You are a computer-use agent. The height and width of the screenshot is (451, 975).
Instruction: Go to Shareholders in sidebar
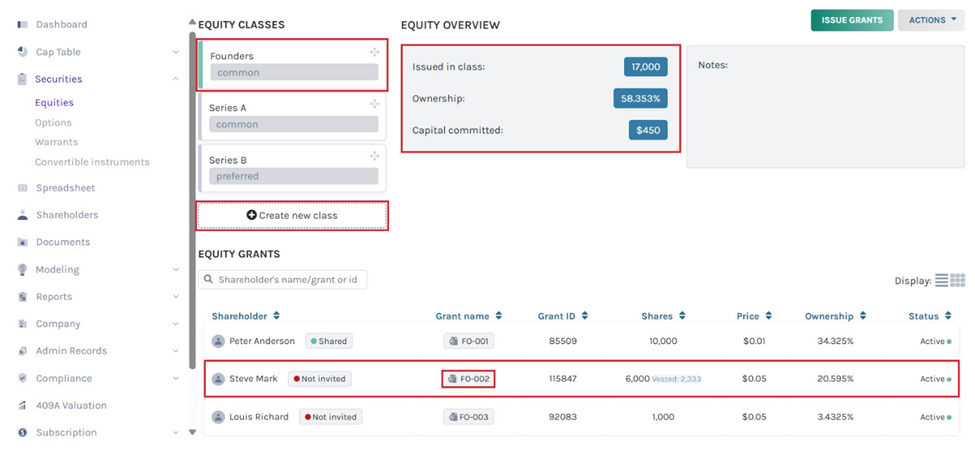(x=67, y=215)
